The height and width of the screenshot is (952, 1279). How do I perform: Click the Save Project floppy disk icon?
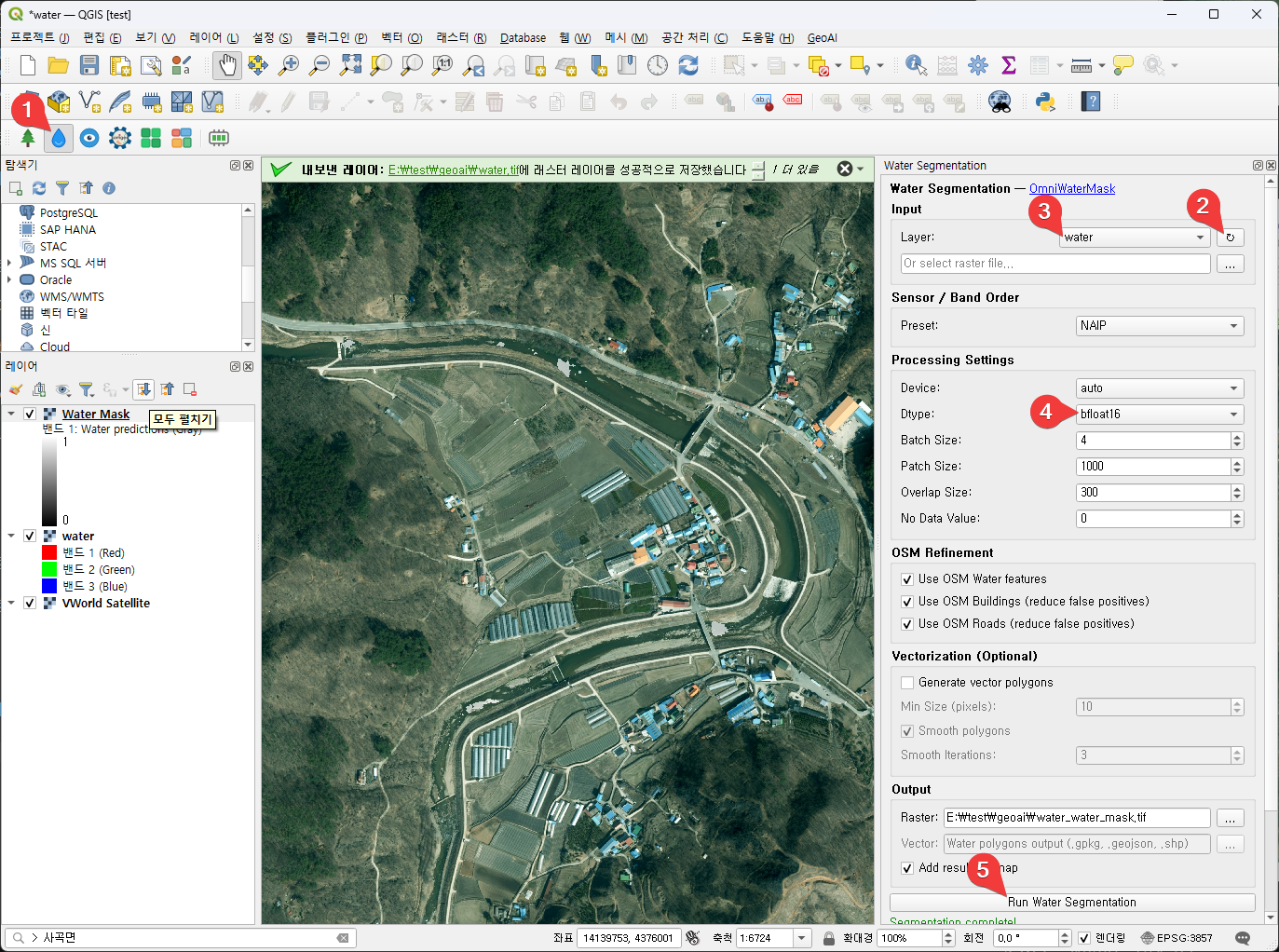pyautogui.click(x=89, y=65)
